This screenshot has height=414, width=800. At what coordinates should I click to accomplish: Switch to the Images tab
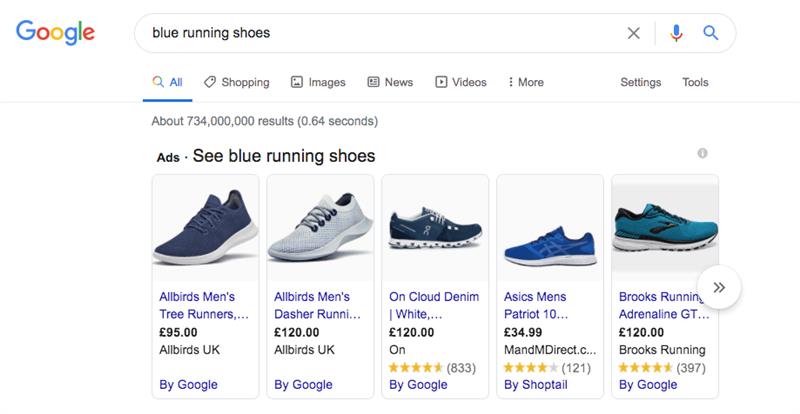318,82
